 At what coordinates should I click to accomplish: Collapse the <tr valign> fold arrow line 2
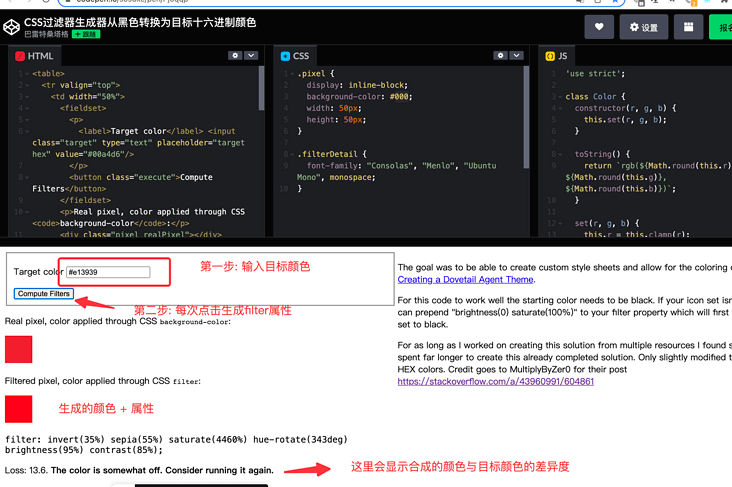tap(27, 85)
